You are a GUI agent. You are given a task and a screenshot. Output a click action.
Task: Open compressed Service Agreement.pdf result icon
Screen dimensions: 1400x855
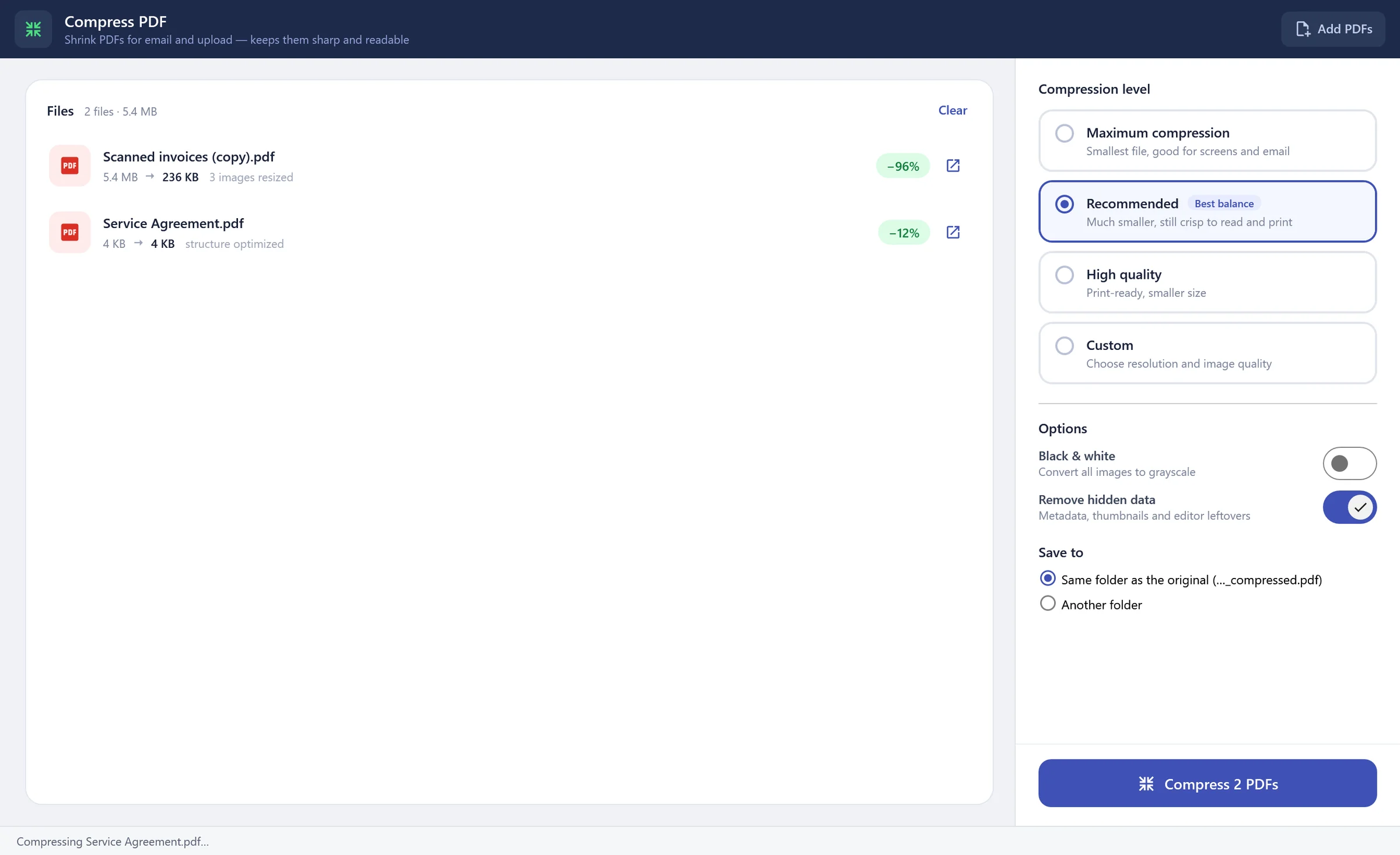click(953, 232)
